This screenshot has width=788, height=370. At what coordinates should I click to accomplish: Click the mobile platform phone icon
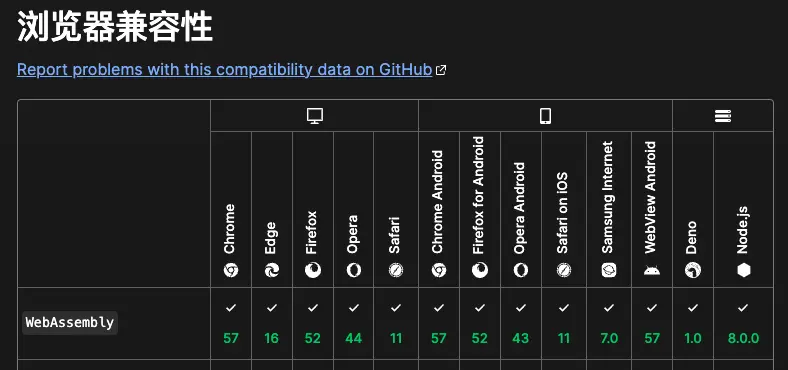point(545,116)
